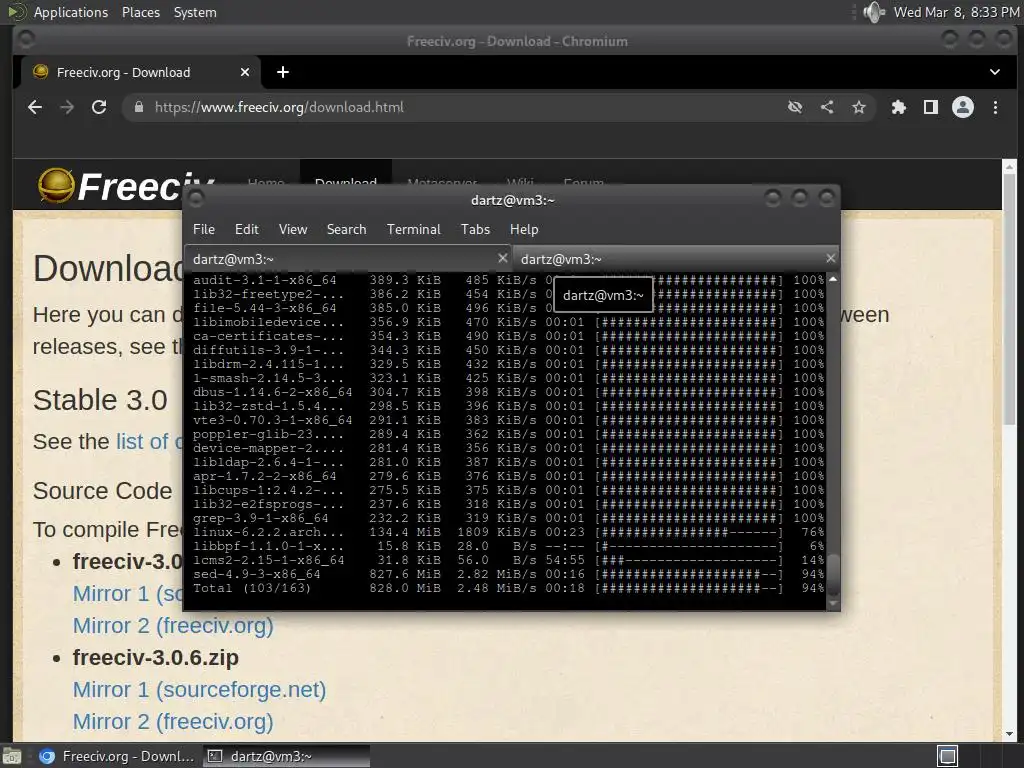Open the Terminal menu in terminal
Image resolution: width=1024 pixels, height=768 pixels.
coord(413,229)
